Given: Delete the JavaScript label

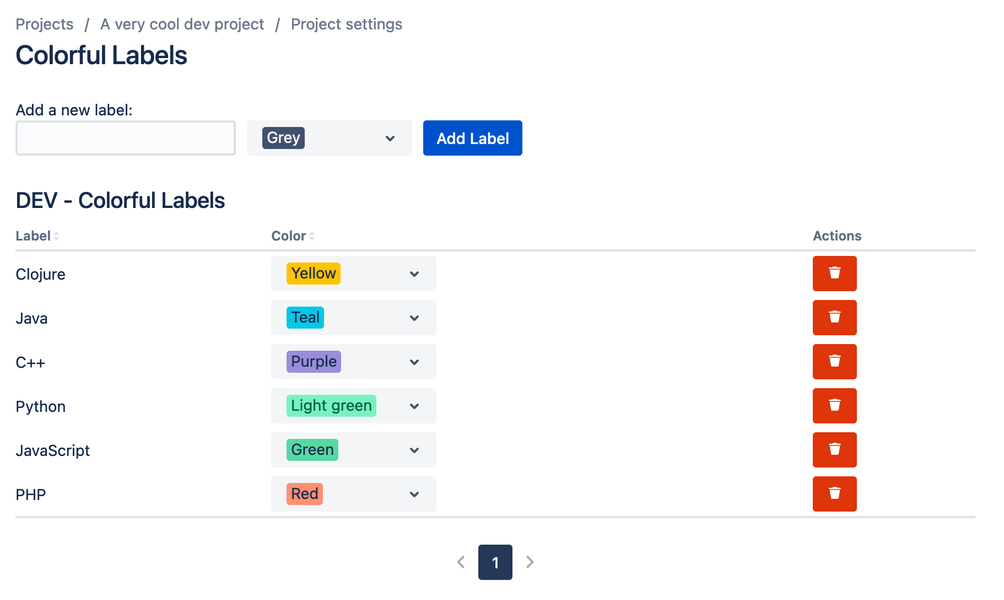Looking at the screenshot, I should [834, 450].
